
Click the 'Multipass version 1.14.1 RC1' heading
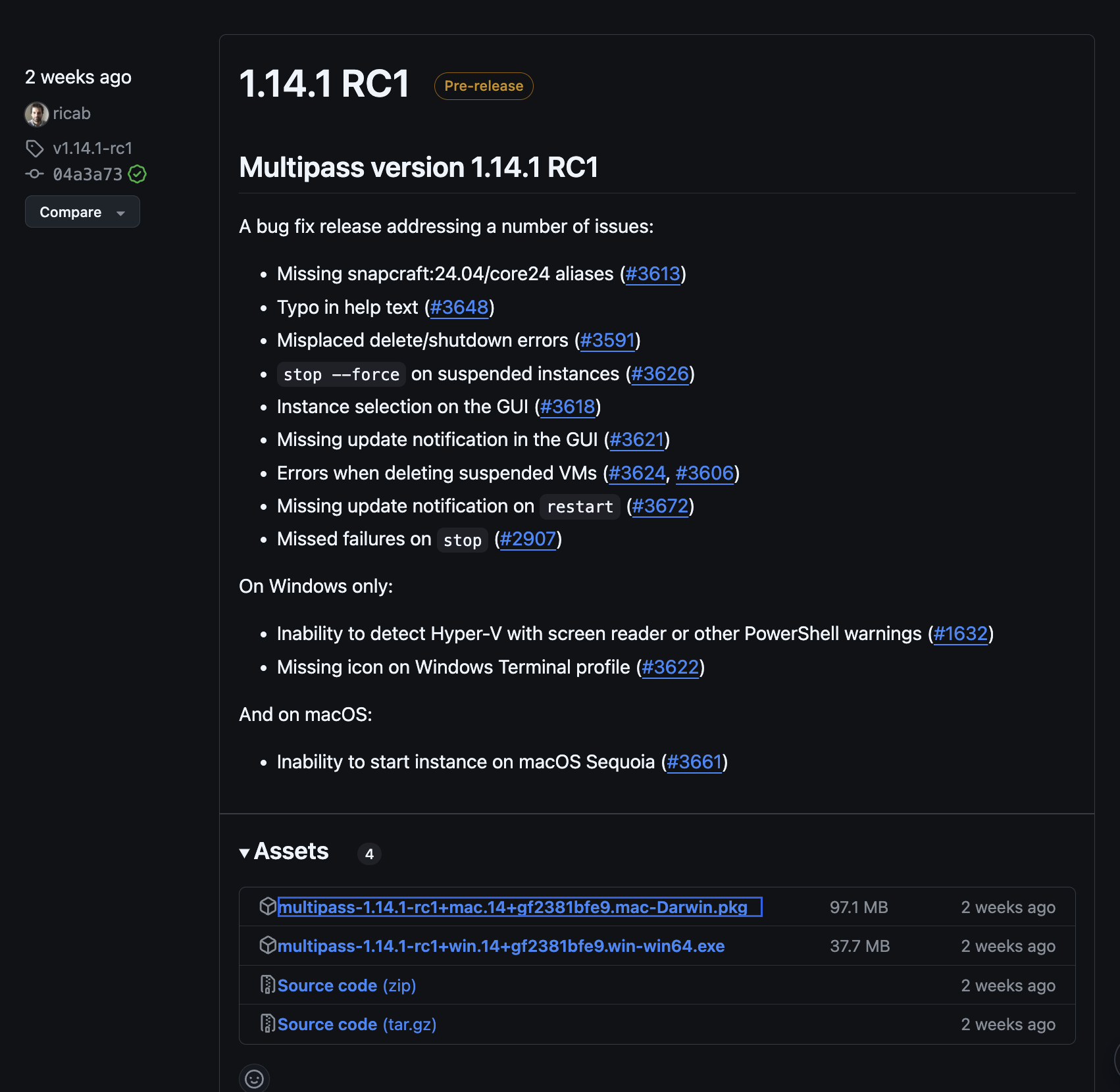pyautogui.click(x=419, y=167)
